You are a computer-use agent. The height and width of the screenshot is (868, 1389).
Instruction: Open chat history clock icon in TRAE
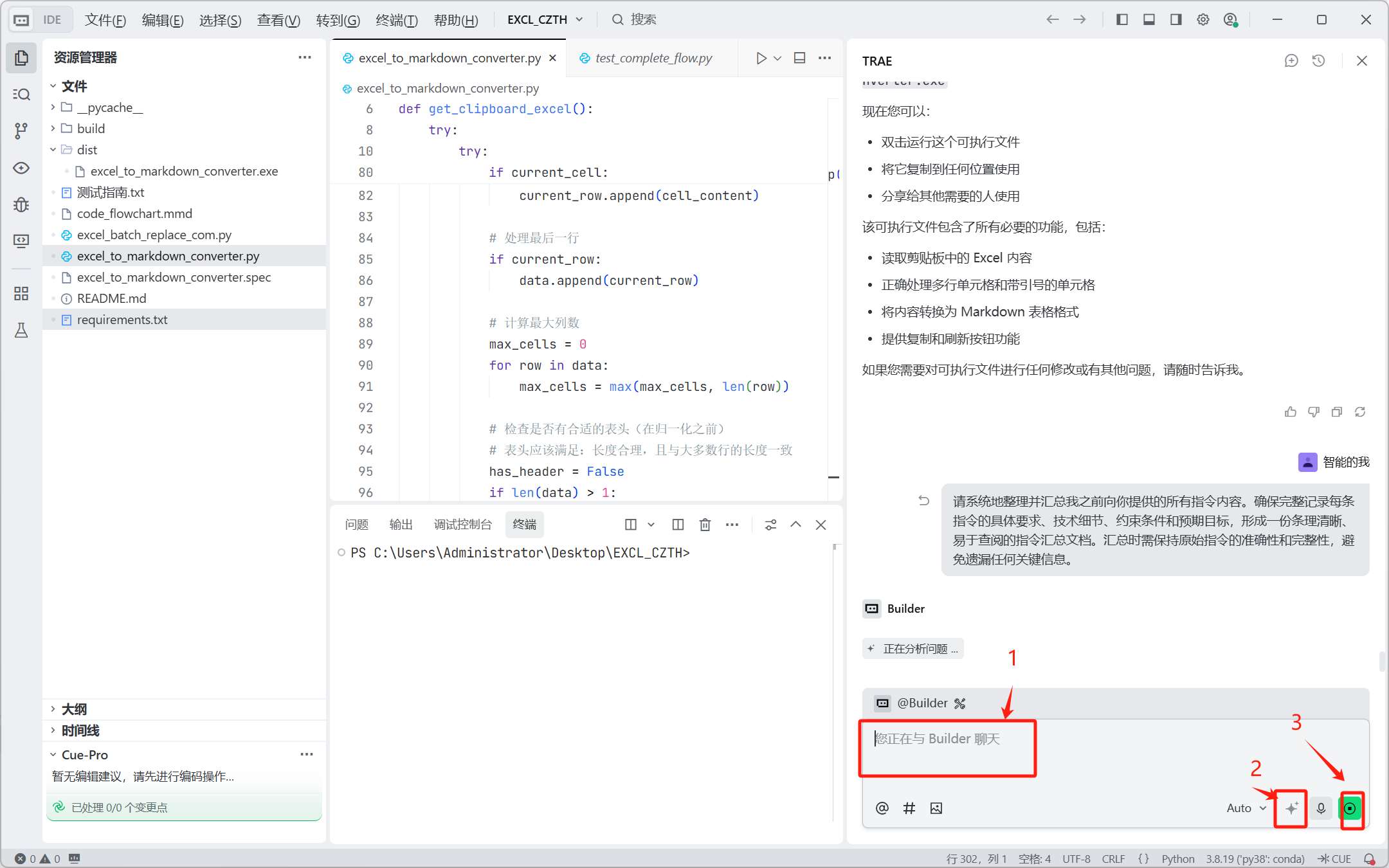[1318, 61]
